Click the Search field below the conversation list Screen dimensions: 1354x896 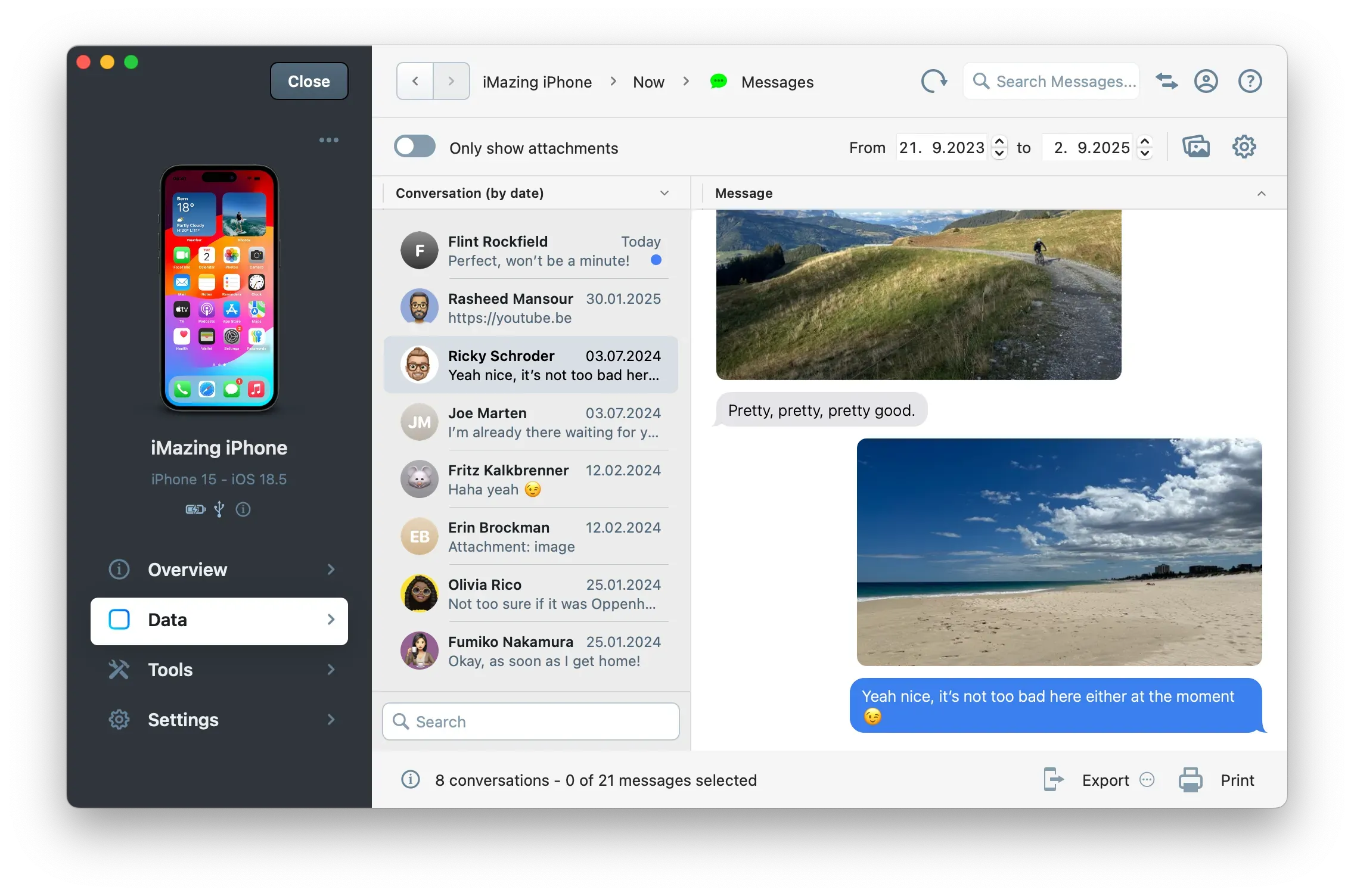[x=530, y=721]
